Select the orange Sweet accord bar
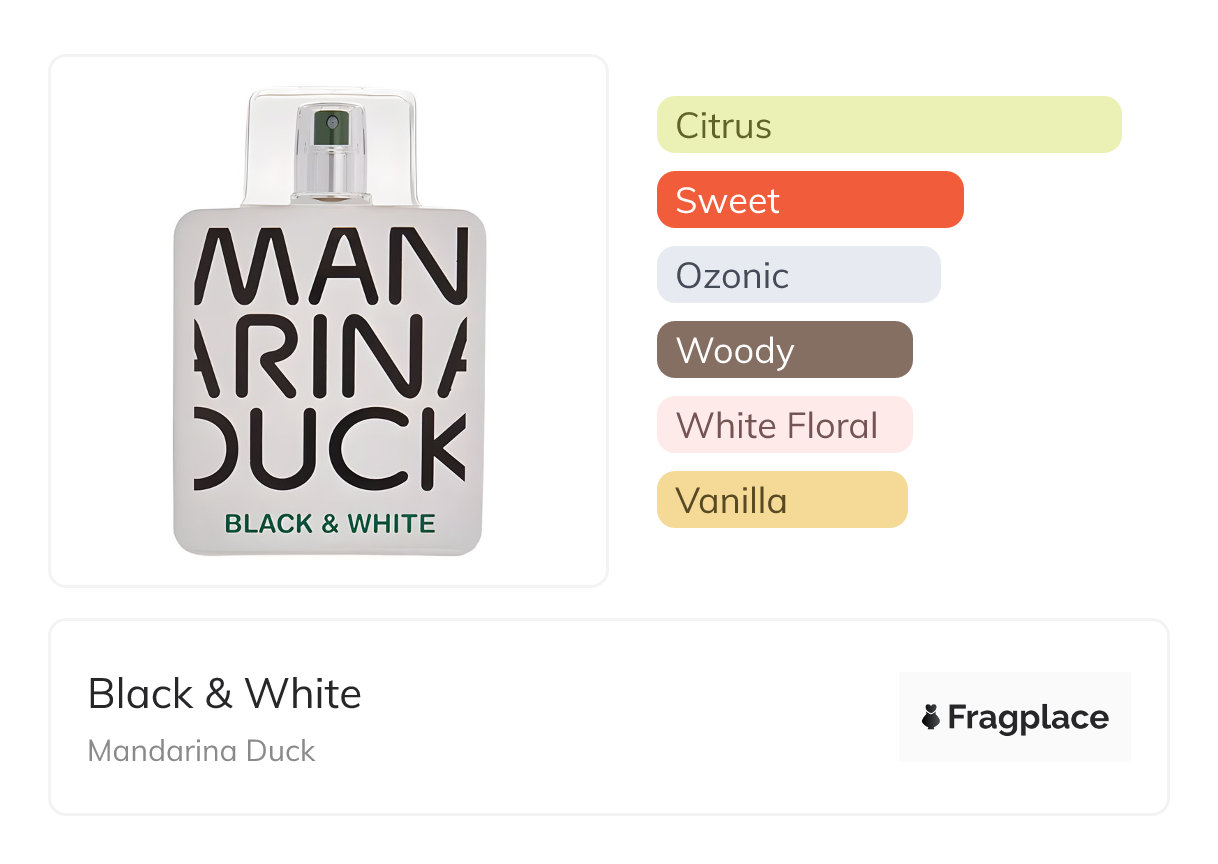Screen dimensions: 1218x864 coord(809,200)
